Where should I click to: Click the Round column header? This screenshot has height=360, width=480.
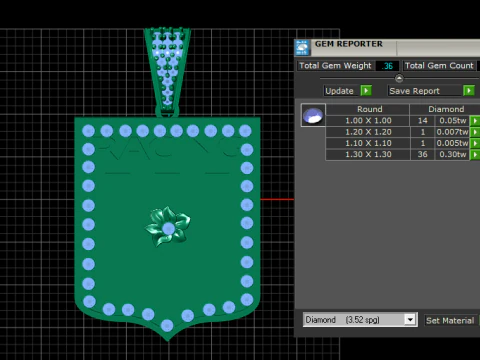[x=368, y=109]
